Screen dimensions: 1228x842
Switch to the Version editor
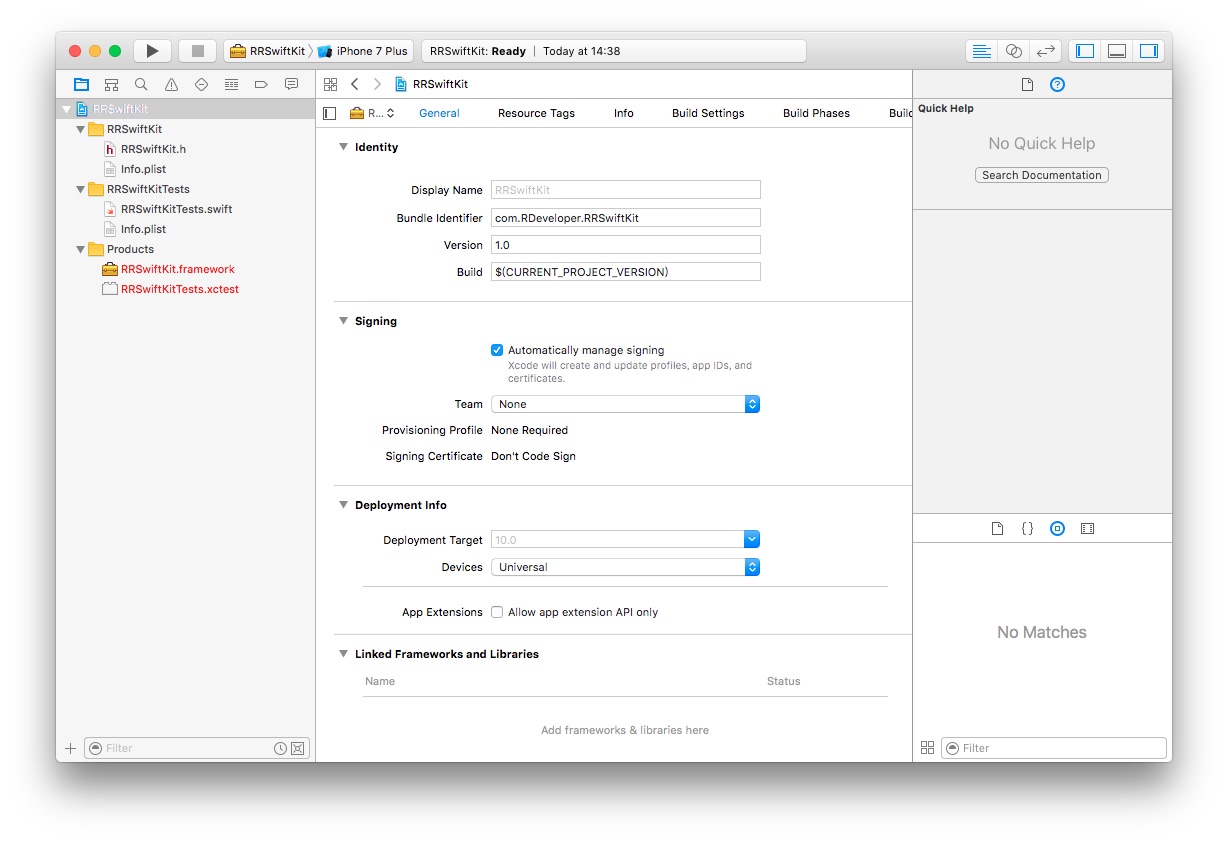pyautogui.click(x=1045, y=51)
